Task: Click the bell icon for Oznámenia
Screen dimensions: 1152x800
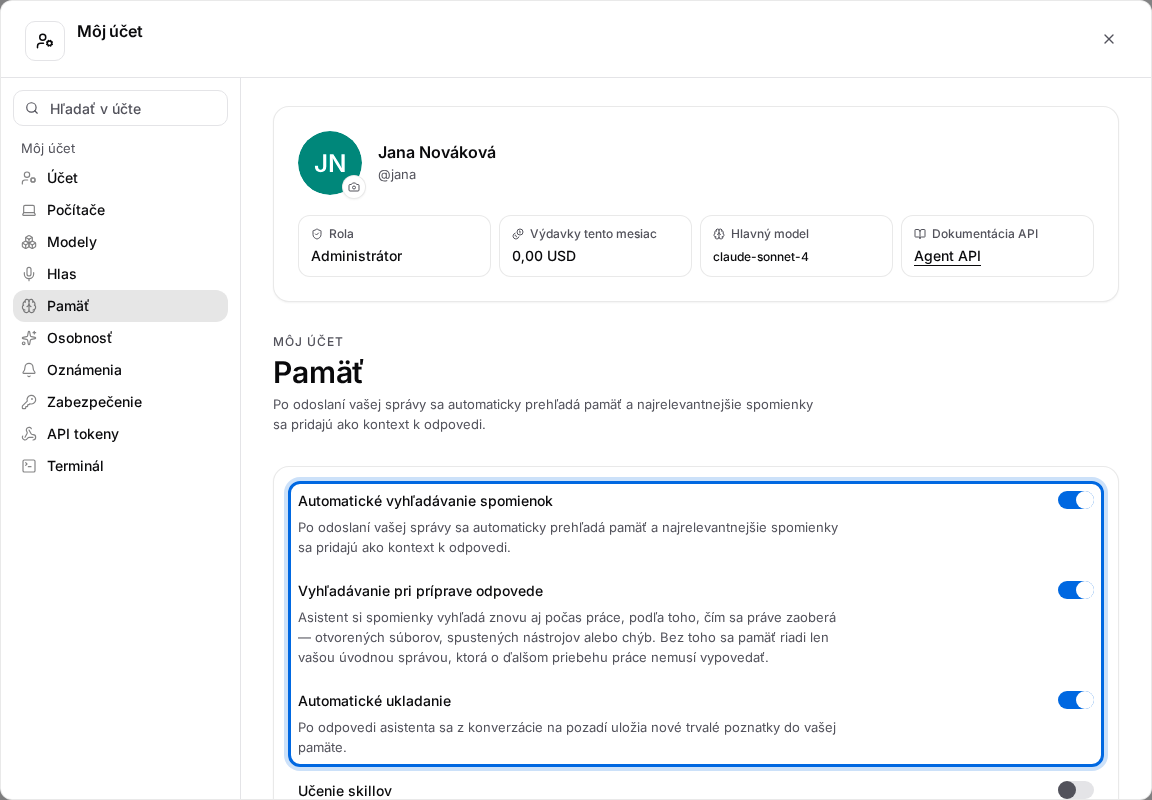Action: point(29,370)
